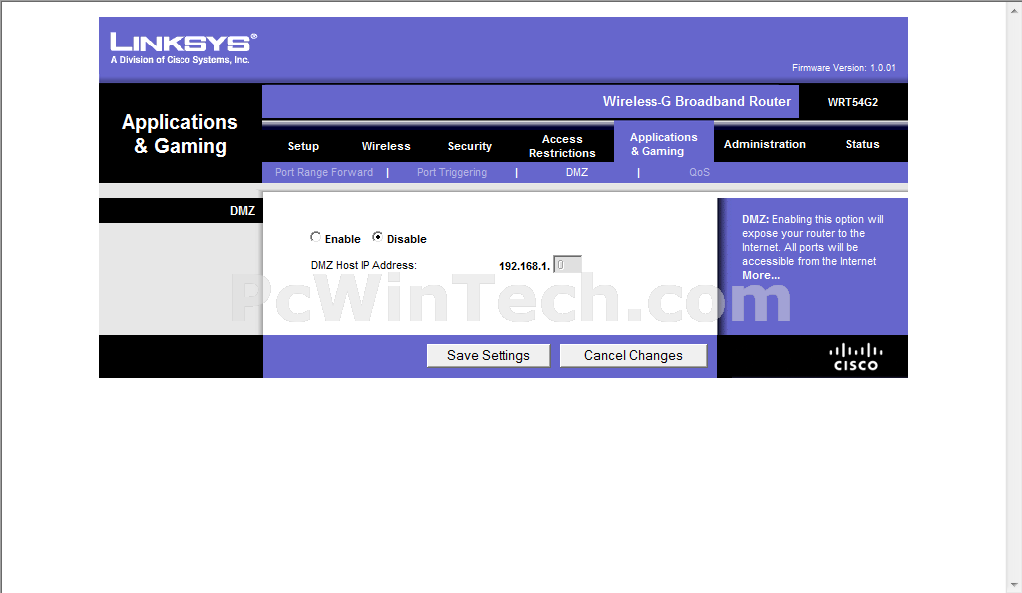Image resolution: width=1022 pixels, height=593 pixels.
Task: Select the Disable radio button
Action: pyautogui.click(x=377, y=237)
